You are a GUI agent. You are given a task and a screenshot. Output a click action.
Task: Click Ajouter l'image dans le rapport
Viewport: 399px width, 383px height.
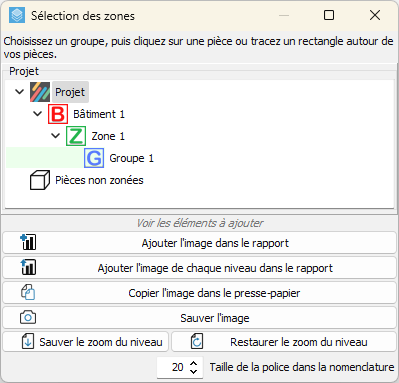pos(199,243)
